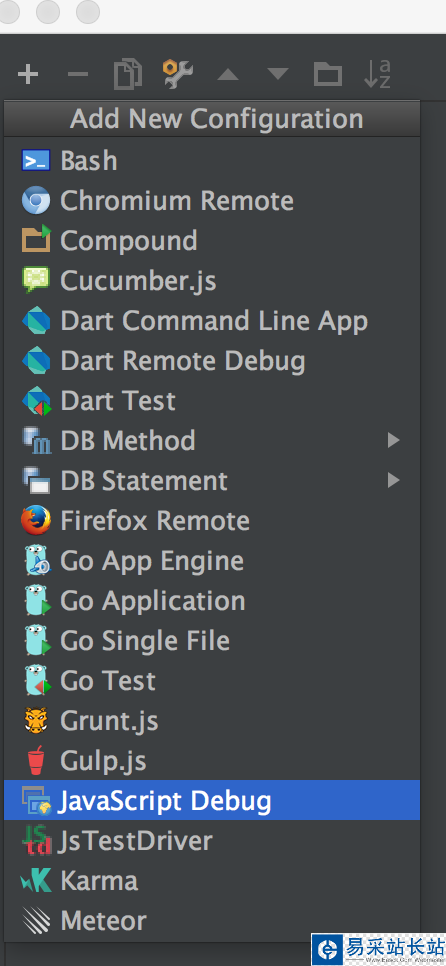This screenshot has height=966, width=446.
Task: Click the green Karma icon
Action: point(36,881)
